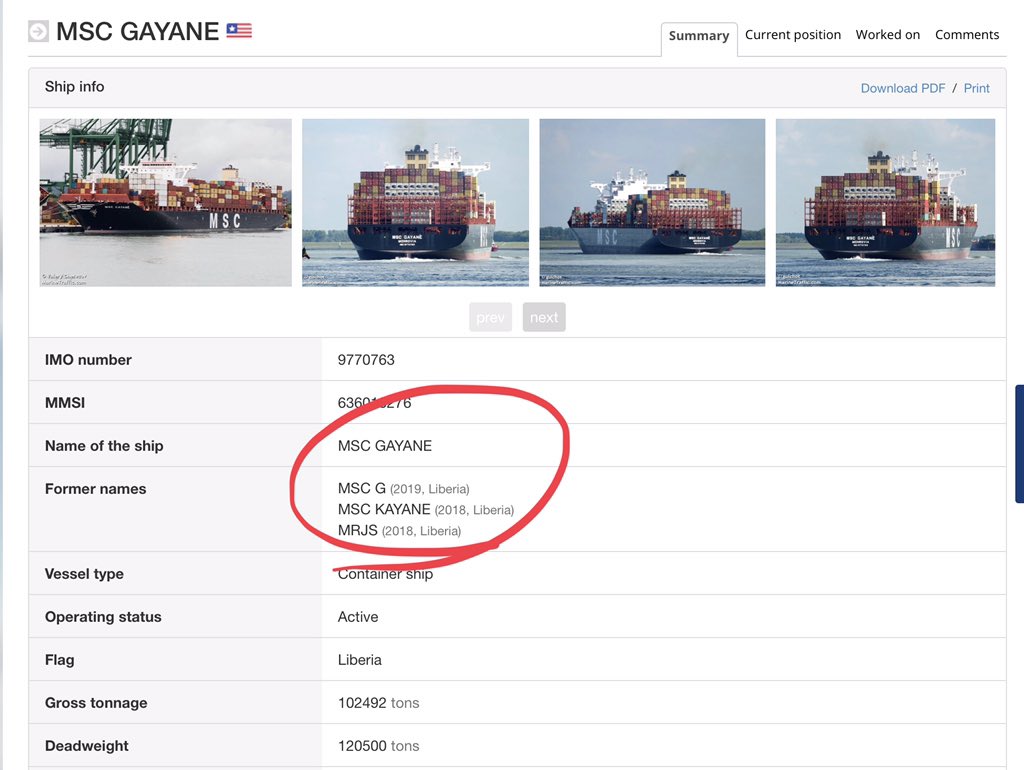Click the Operating status value Active

(x=358, y=617)
